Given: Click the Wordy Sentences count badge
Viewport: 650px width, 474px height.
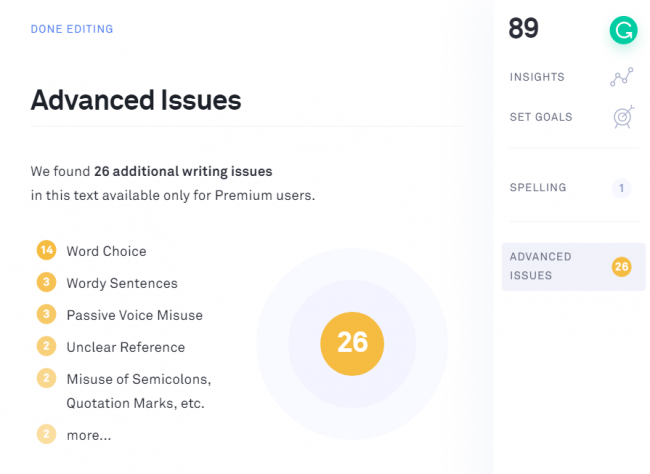Looking at the screenshot, I should 46,282.
